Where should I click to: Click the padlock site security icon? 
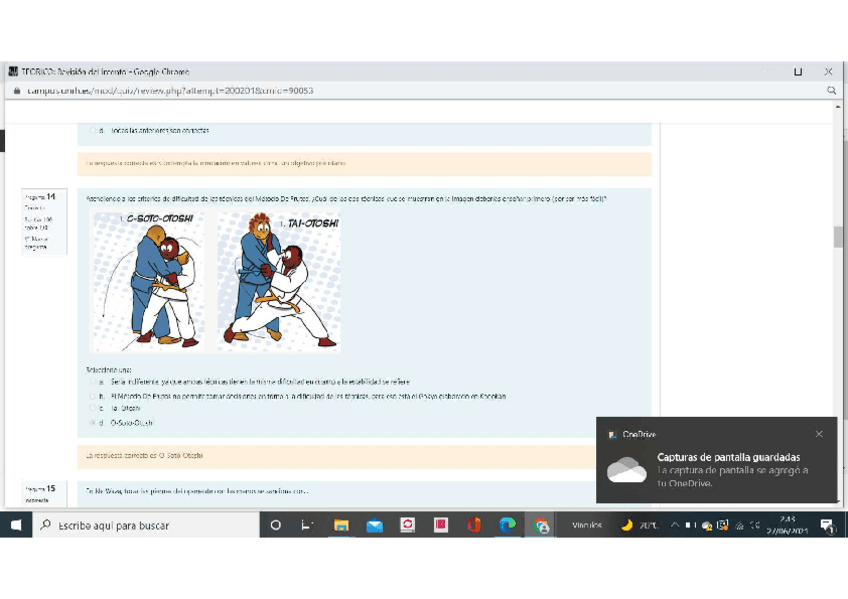15,90
